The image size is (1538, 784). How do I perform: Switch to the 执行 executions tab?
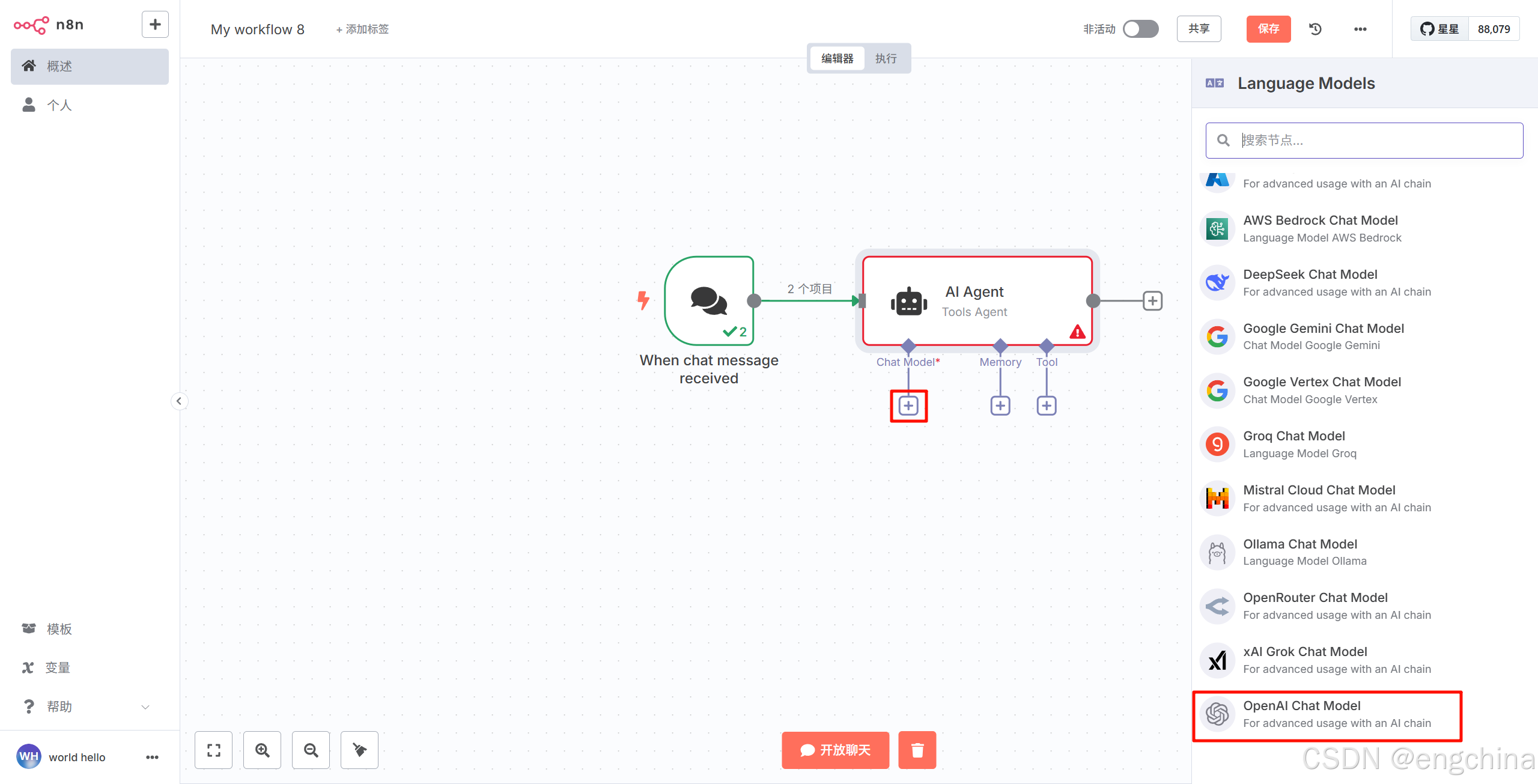click(886, 58)
